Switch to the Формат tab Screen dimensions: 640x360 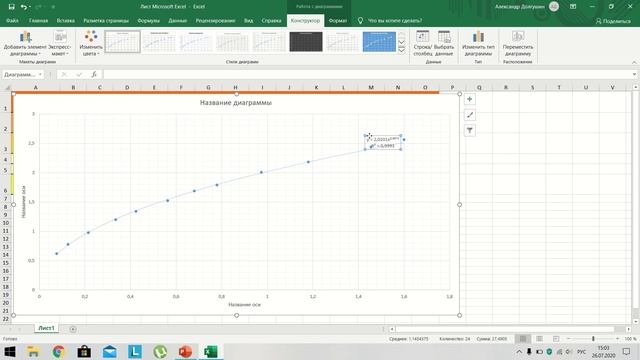[338, 20]
